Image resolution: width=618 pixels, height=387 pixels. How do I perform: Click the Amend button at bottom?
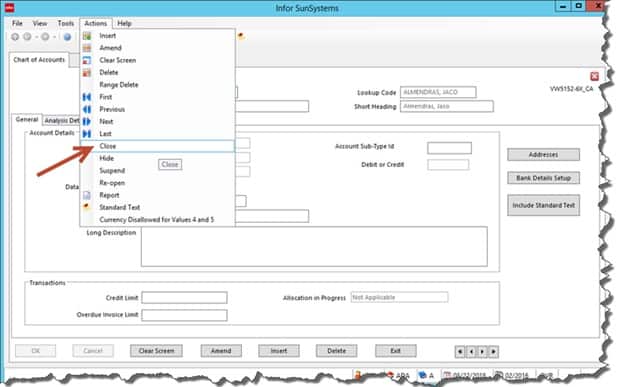[x=221, y=351]
